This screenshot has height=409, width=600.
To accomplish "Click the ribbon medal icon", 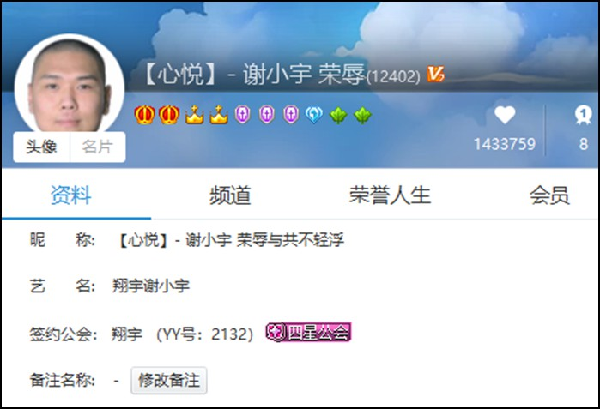I will [583, 115].
